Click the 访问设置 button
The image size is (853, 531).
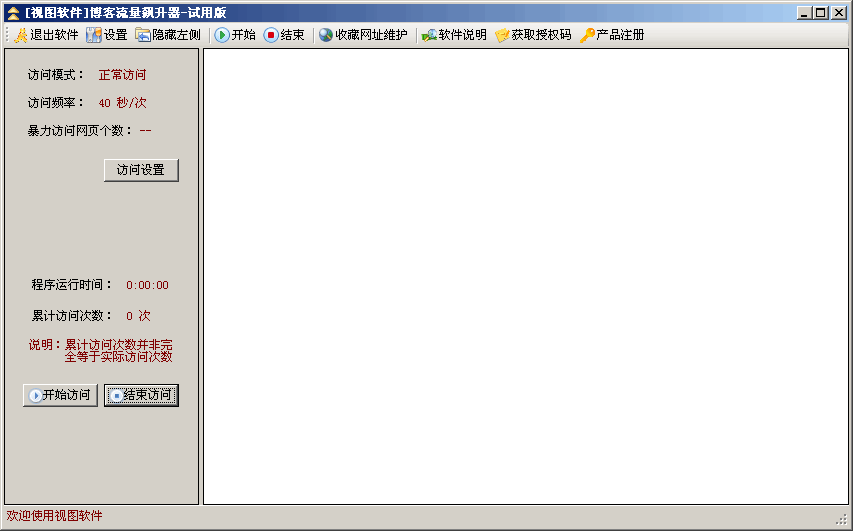[x=141, y=170]
